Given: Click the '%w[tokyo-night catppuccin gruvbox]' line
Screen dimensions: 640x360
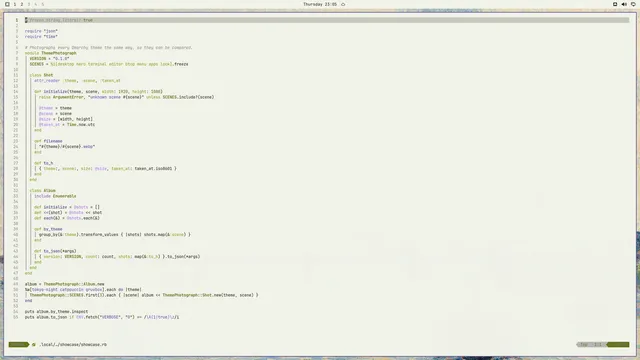Looking at the screenshot, I should click(x=83, y=289).
